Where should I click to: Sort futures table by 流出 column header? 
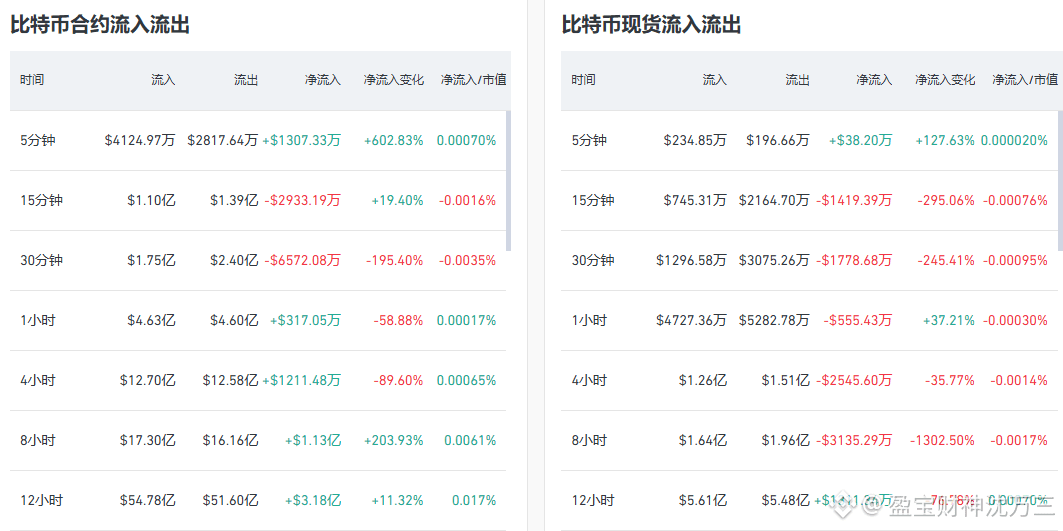246,80
